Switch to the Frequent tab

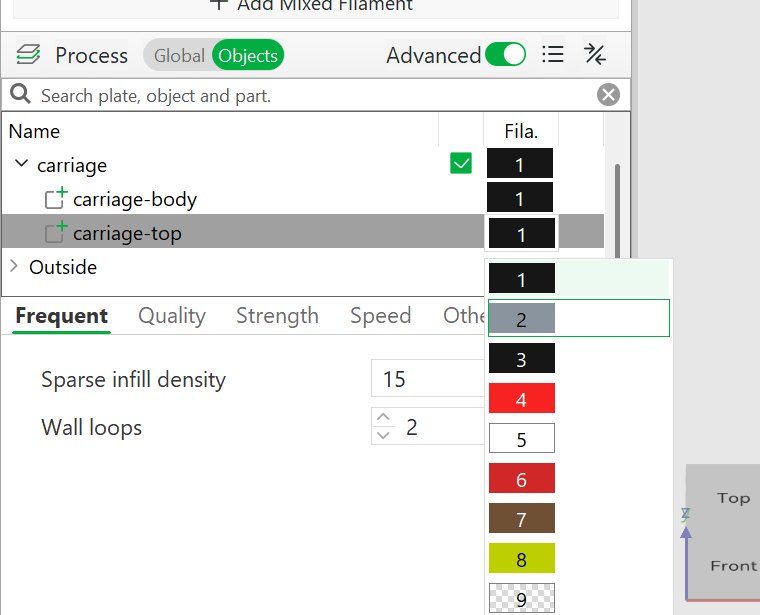(x=62, y=315)
